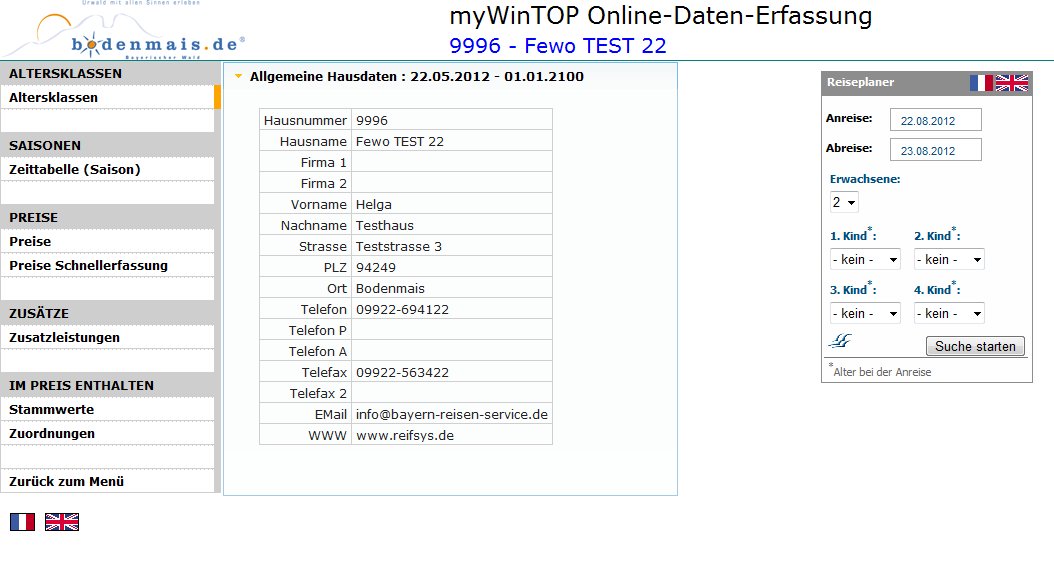Go to Zusatzleistungen
1054x563 pixels.
(x=108, y=337)
